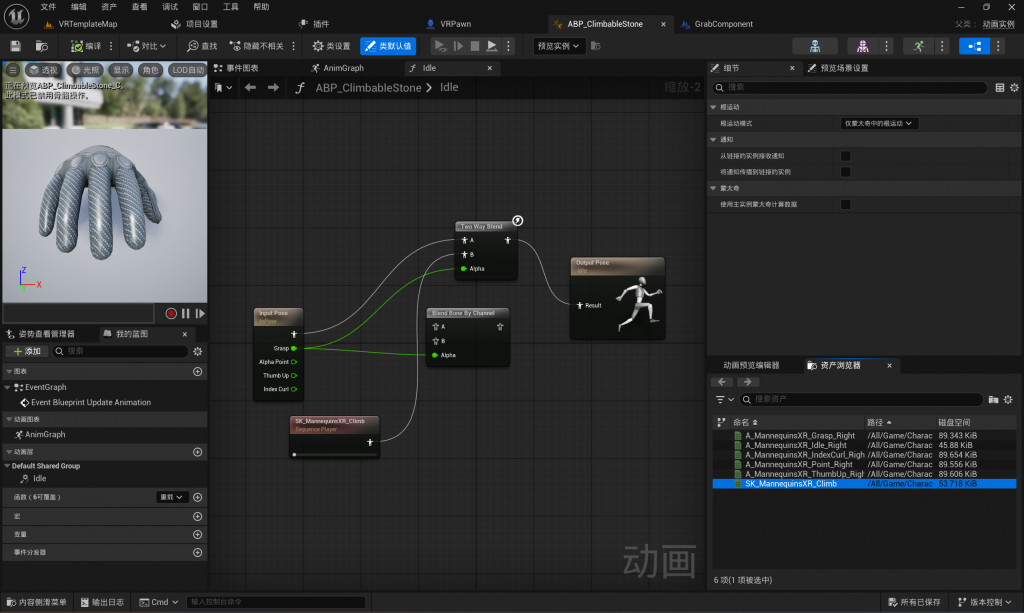Open the 窗口 menu
The width and height of the screenshot is (1024, 613).
pyautogui.click(x=200, y=7)
